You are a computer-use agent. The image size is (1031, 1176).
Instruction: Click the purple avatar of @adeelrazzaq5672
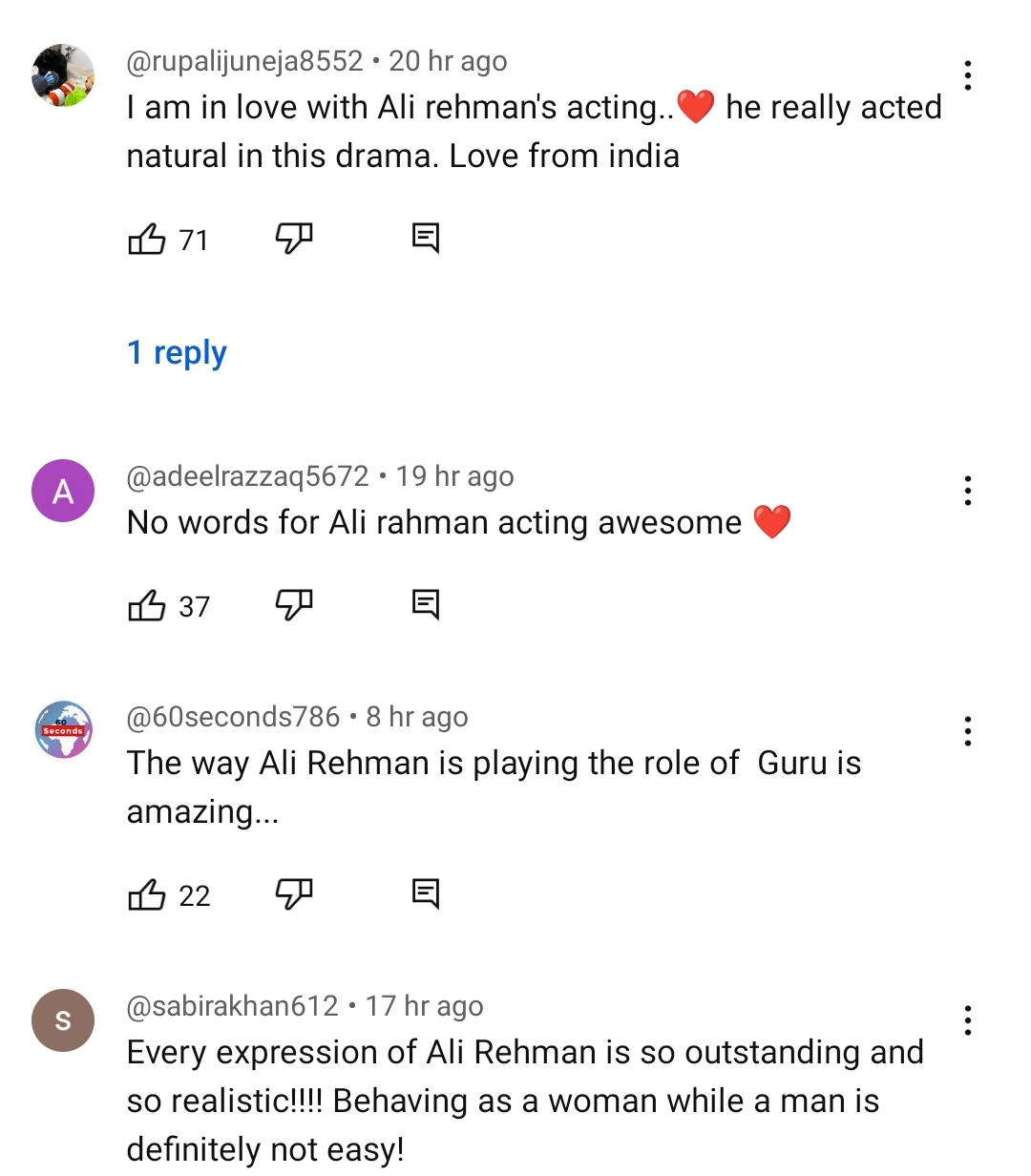coord(63,490)
